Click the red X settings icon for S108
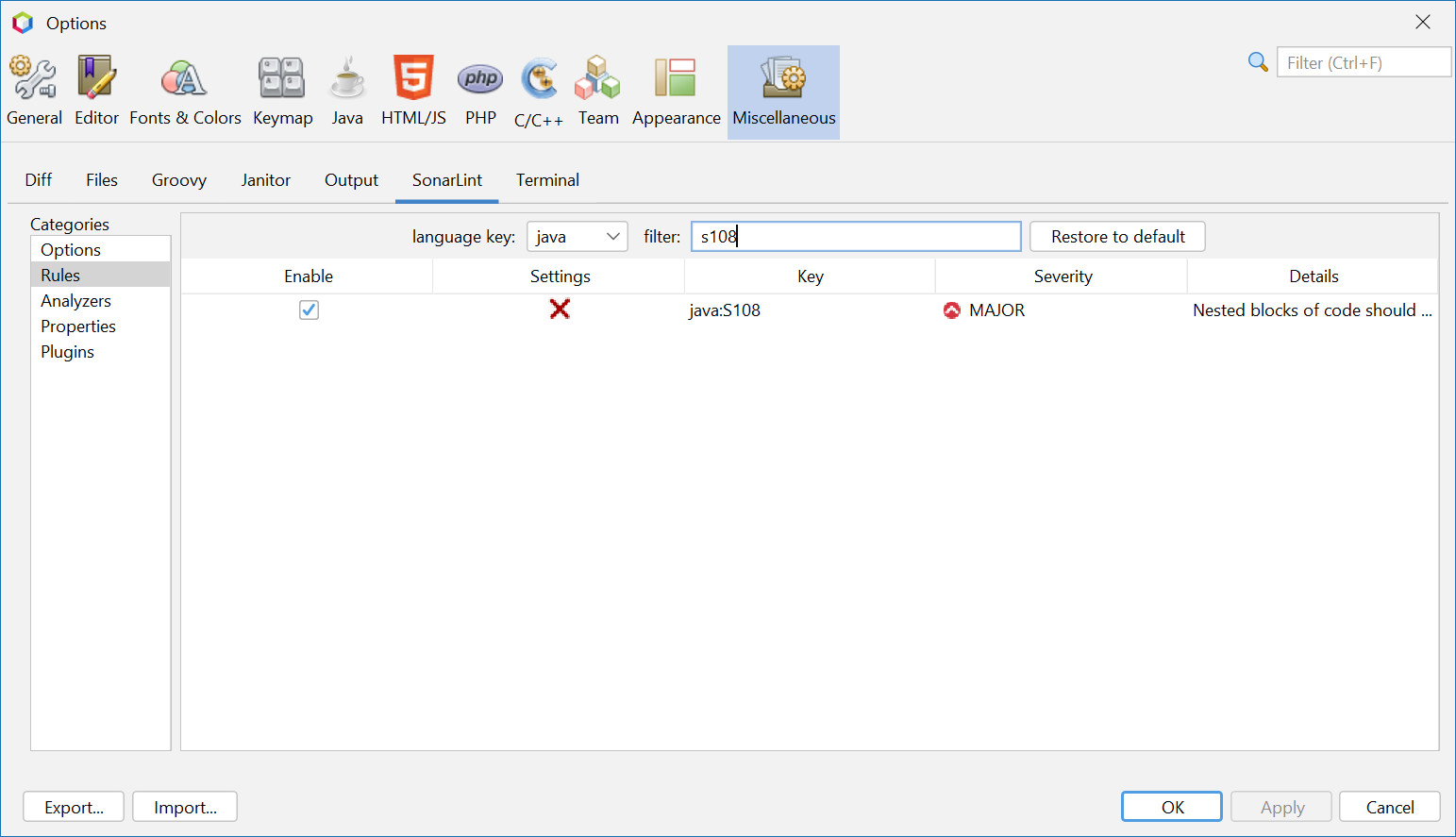The width and height of the screenshot is (1456, 837). point(560,310)
